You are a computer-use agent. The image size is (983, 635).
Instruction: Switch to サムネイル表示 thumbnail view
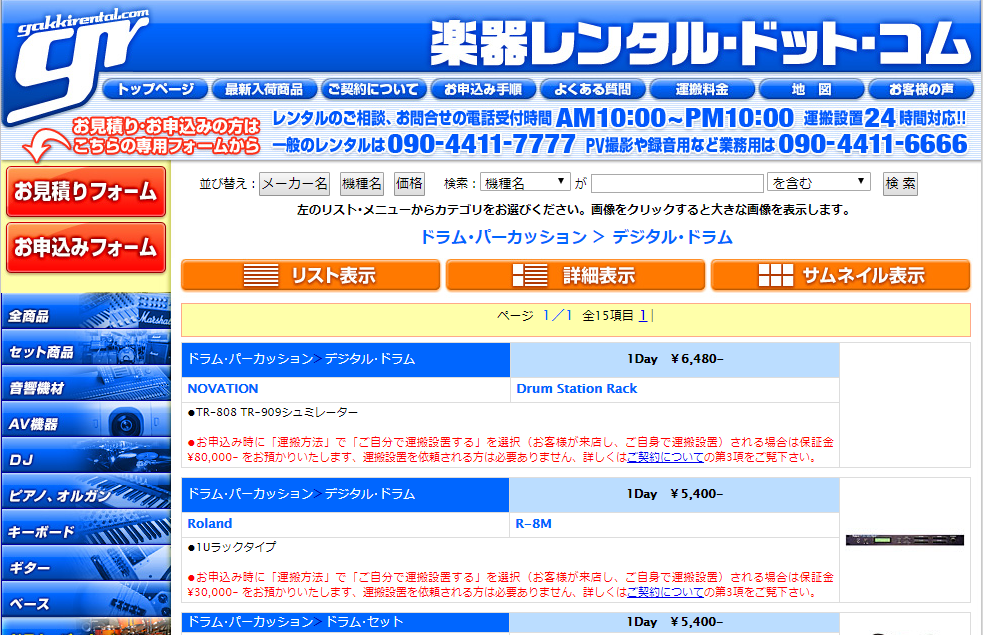coord(840,276)
